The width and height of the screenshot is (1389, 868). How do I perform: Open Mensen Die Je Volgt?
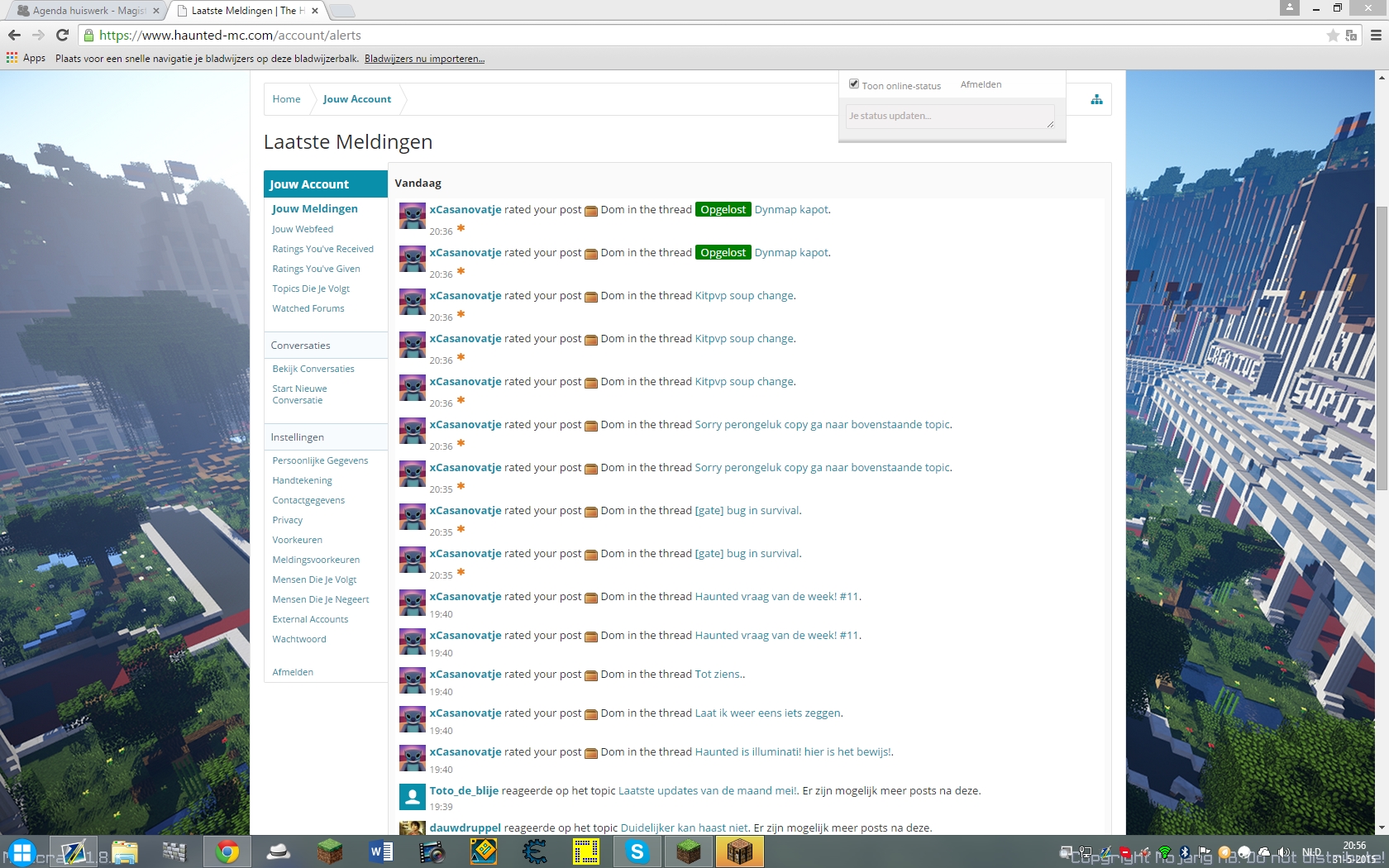click(x=314, y=579)
